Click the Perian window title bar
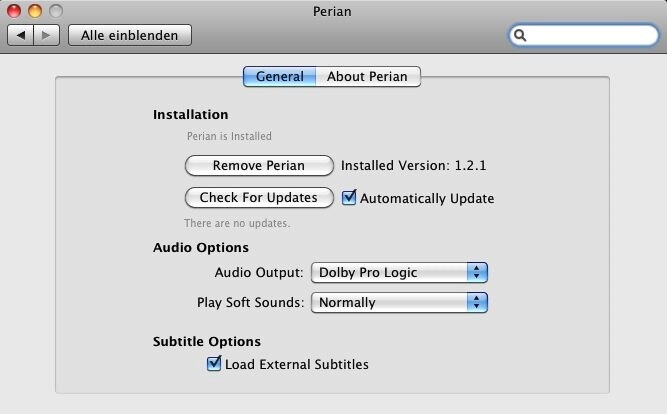Image resolution: width=667 pixels, height=414 pixels. [x=333, y=11]
